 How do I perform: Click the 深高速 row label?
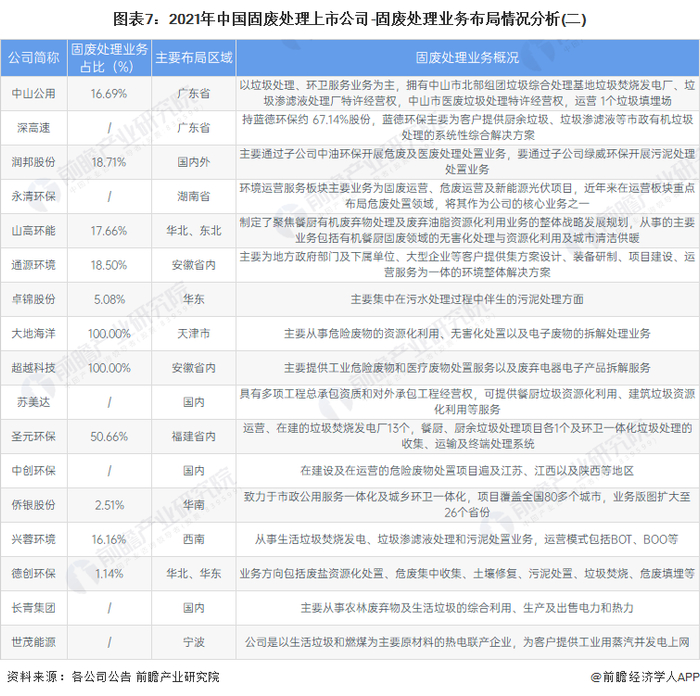(x=33, y=128)
